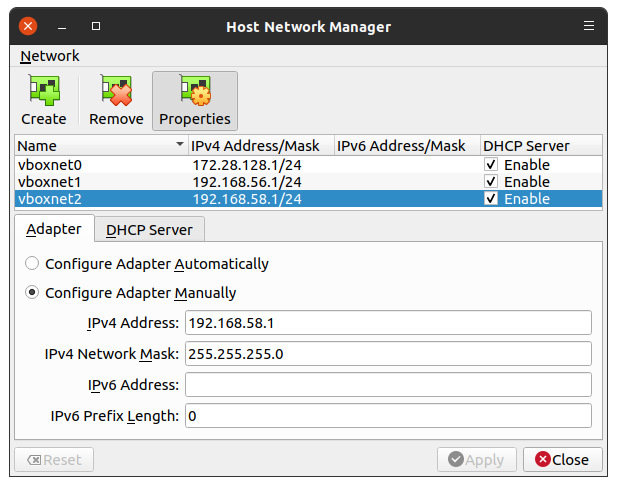Toggle the Properties toolbar icon
Image resolution: width=617 pixels, height=486 pixels.
point(194,92)
